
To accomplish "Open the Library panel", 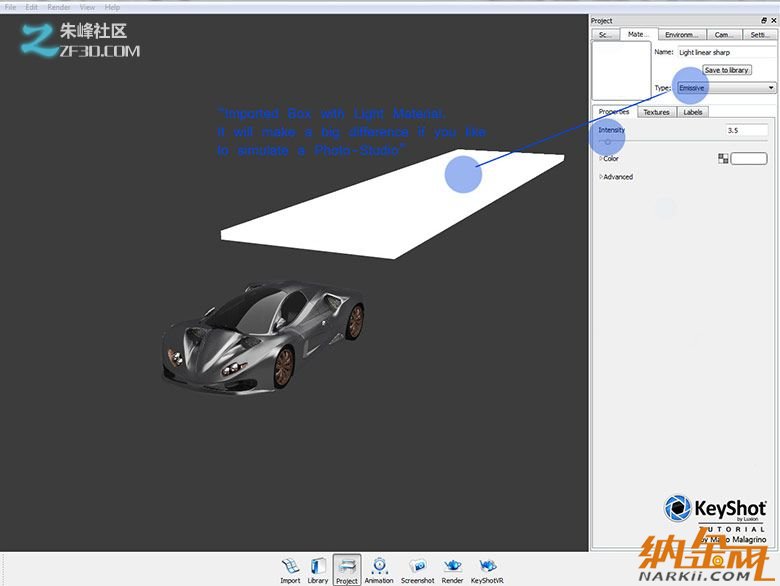I will point(318,569).
